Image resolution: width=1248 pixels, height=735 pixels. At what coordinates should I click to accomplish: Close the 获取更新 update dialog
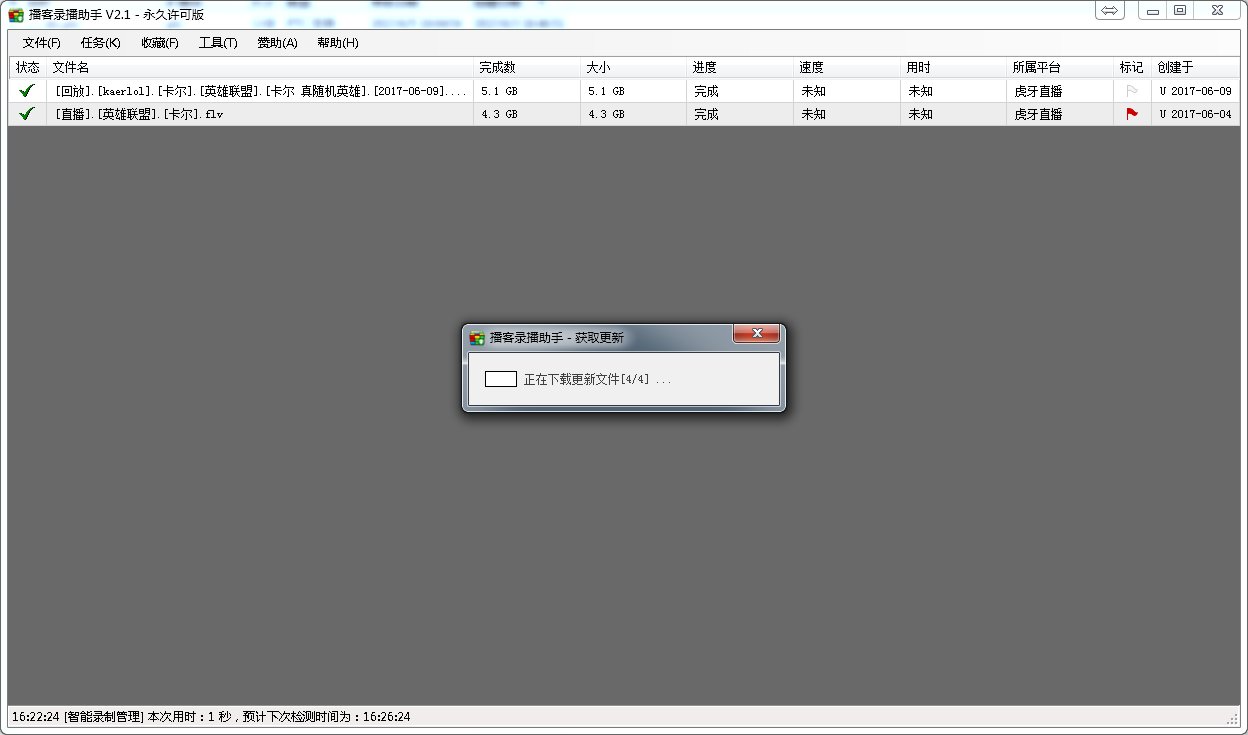click(x=756, y=333)
